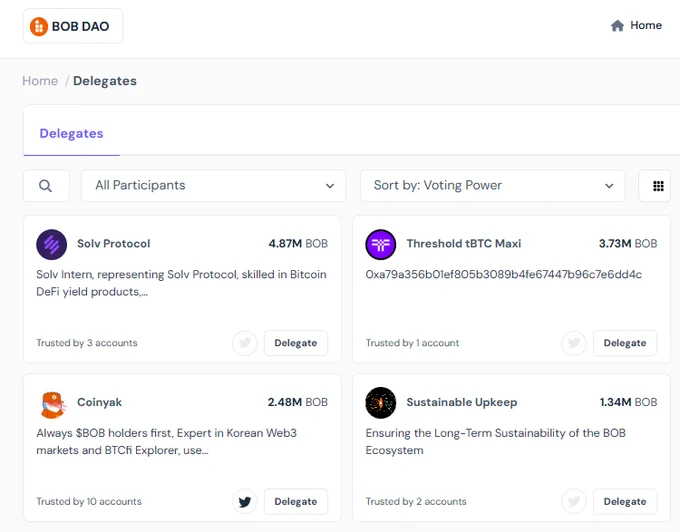The width and height of the screenshot is (680, 532).
Task: Delegate to Coinyak
Action: (296, 502)
